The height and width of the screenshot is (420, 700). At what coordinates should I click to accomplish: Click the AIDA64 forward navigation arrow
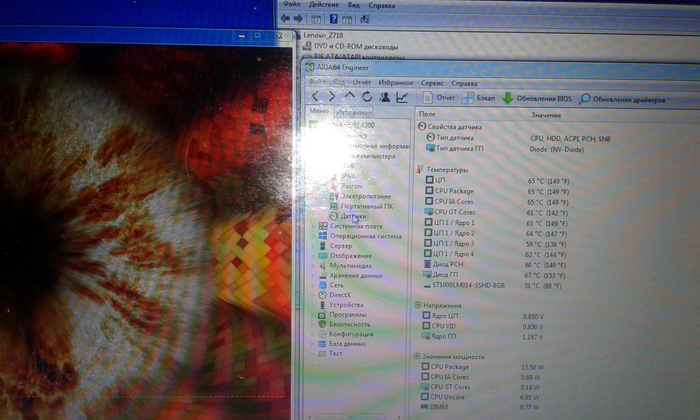click(332, 97)
